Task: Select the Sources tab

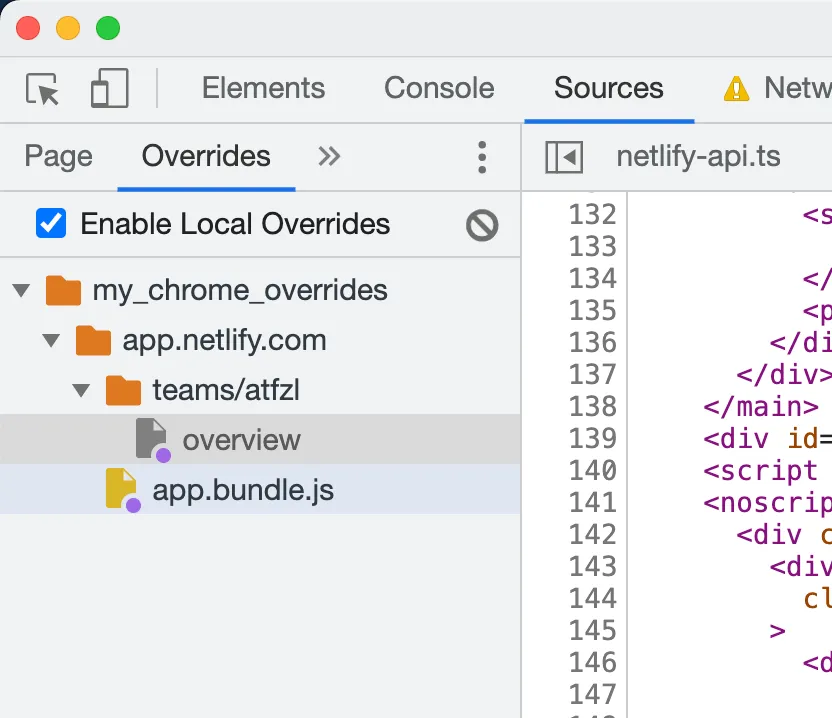Action: coord(609,88)
